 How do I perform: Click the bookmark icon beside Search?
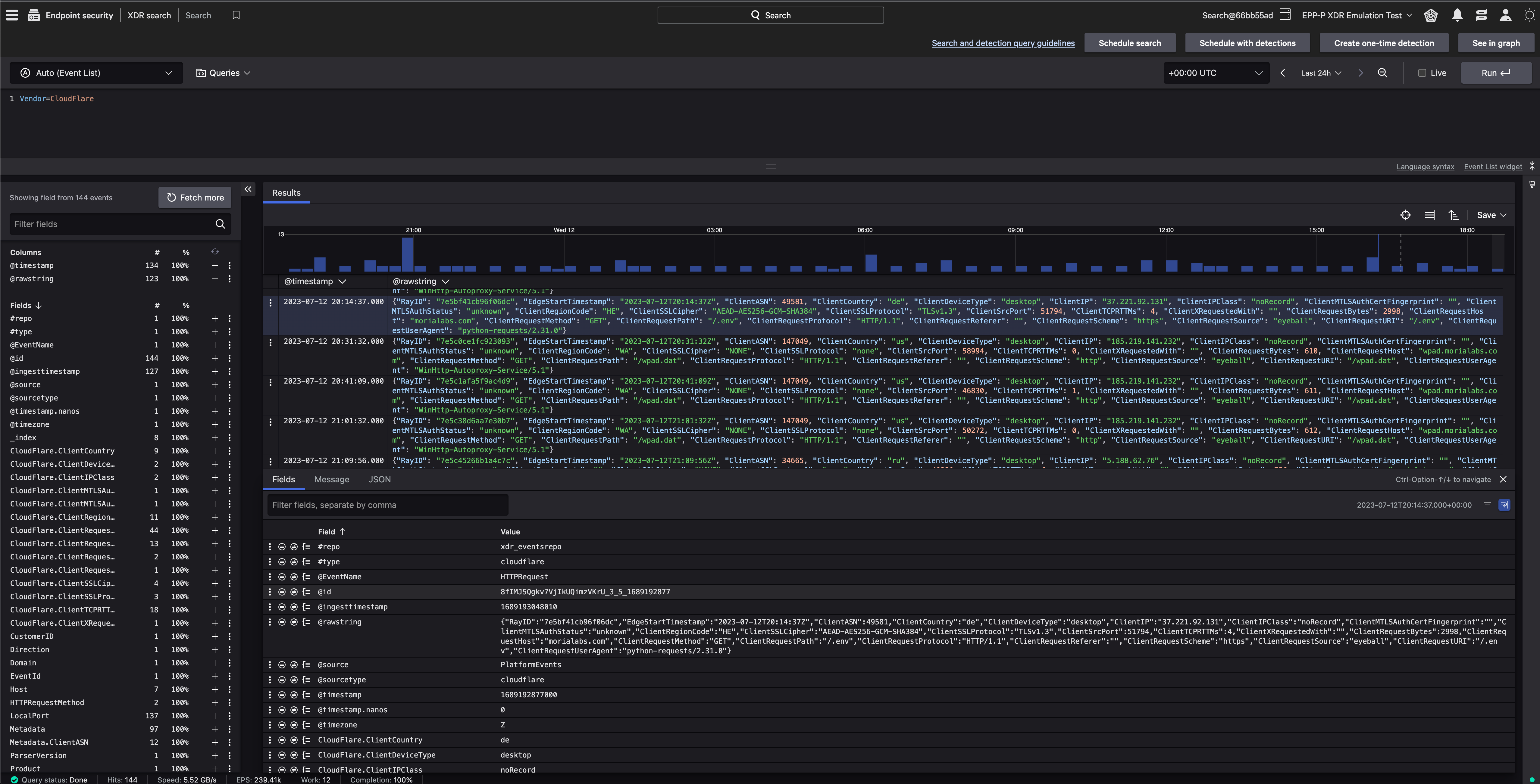pyautogui.click(x=236, y=16)
